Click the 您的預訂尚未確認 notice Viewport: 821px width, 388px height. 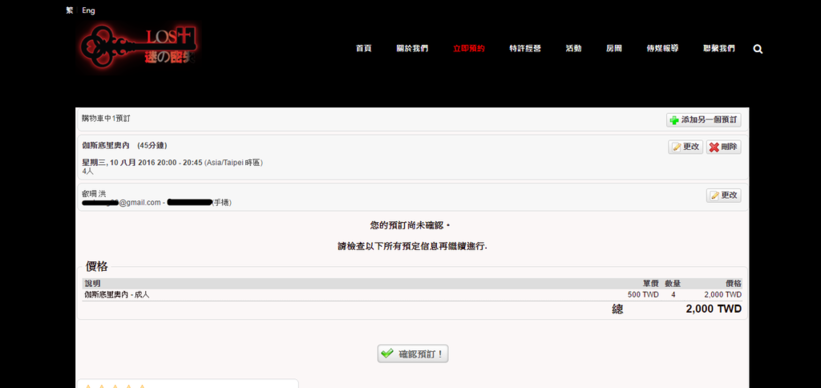[410, 226]
